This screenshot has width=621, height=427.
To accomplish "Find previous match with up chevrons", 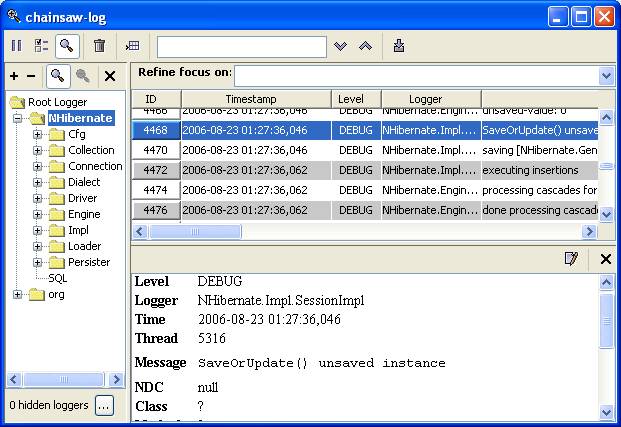I will point(365,46).
